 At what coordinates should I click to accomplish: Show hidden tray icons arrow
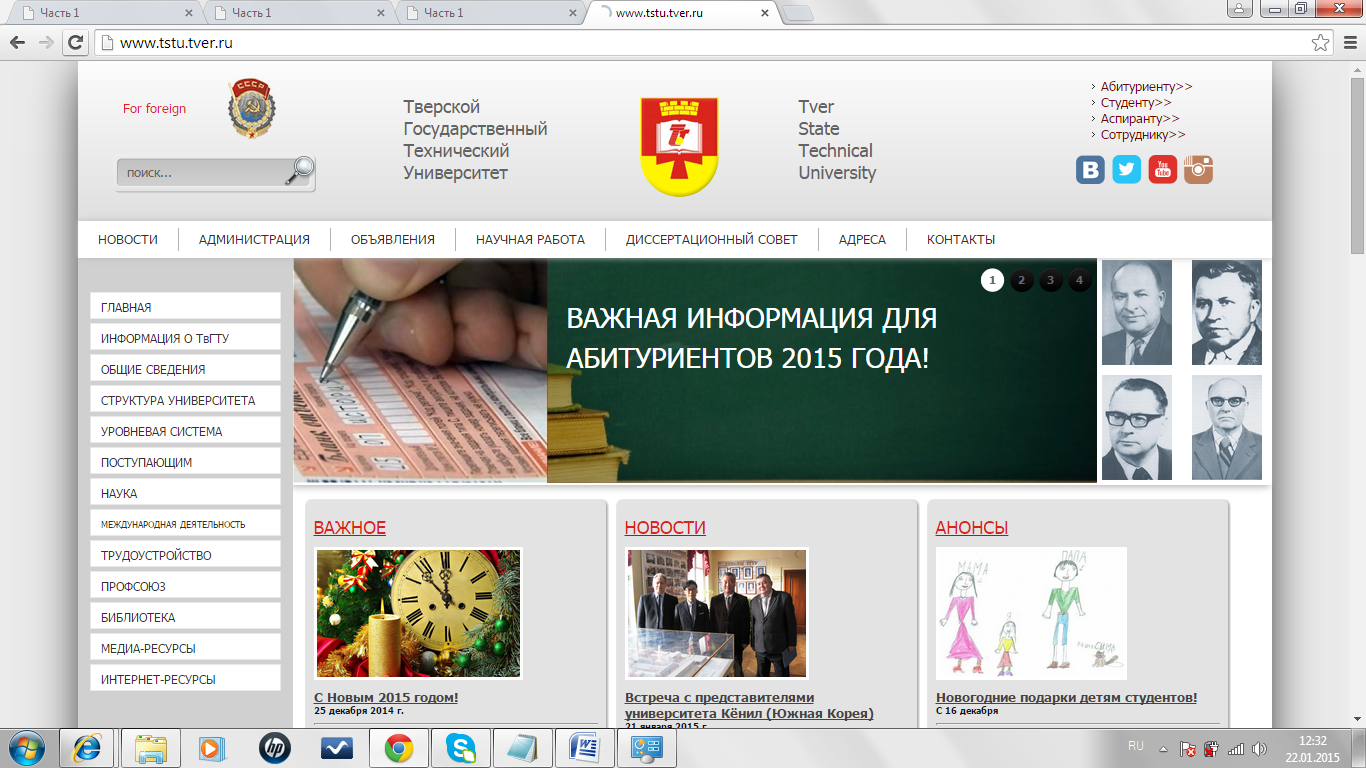tap(1163, 748)
